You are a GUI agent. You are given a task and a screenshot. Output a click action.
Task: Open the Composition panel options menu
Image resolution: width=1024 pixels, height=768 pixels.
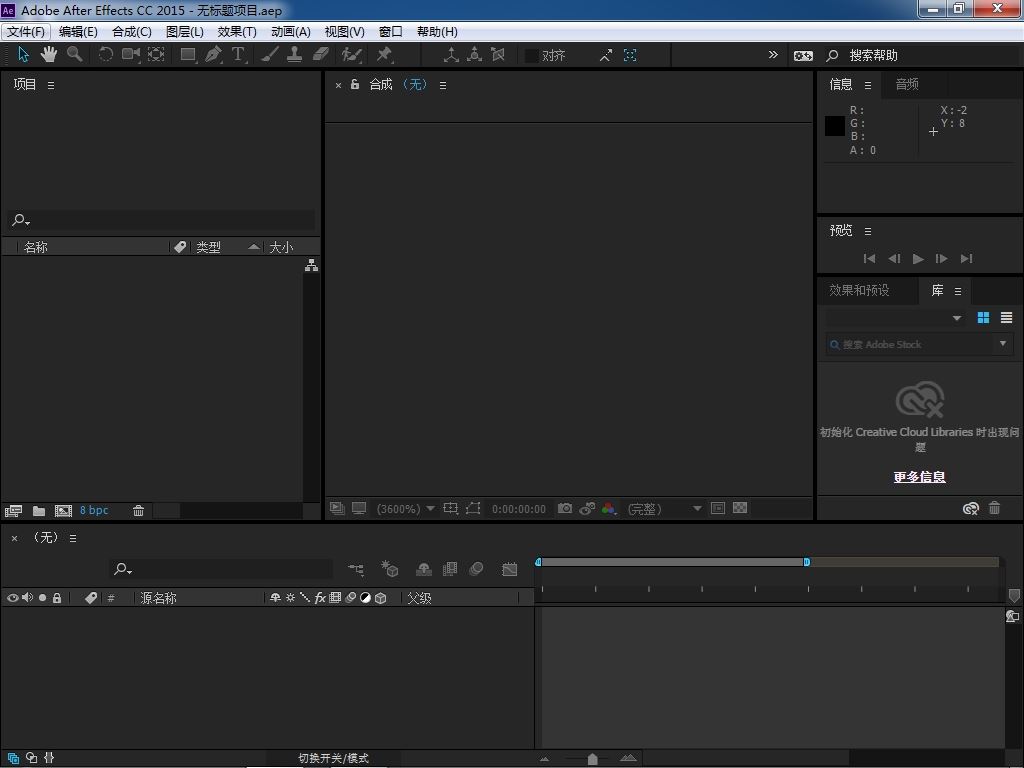point(443,85)
